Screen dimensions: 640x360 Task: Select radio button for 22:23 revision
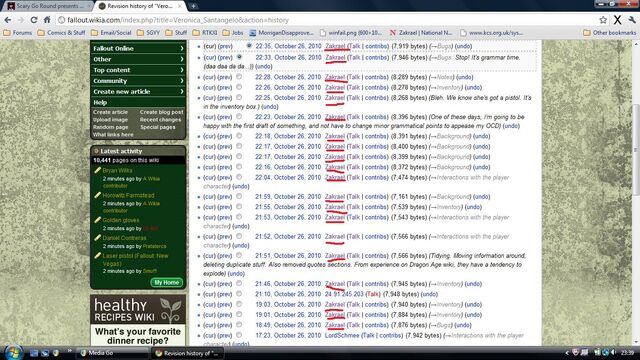tap(239, 116)
